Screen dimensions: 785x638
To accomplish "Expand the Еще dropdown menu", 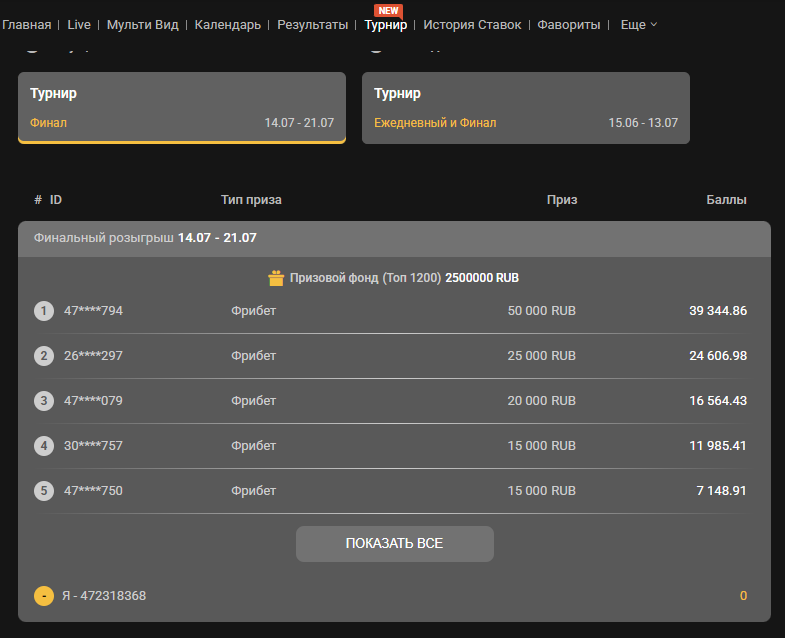I will pos(639,24).
